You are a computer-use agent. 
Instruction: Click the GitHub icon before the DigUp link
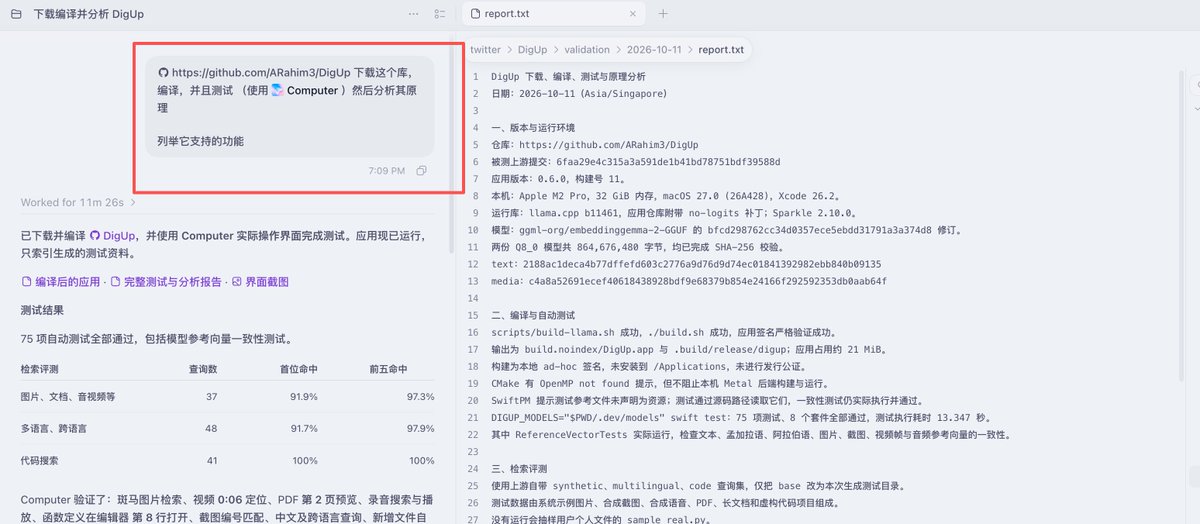click(x=95, y=235)
